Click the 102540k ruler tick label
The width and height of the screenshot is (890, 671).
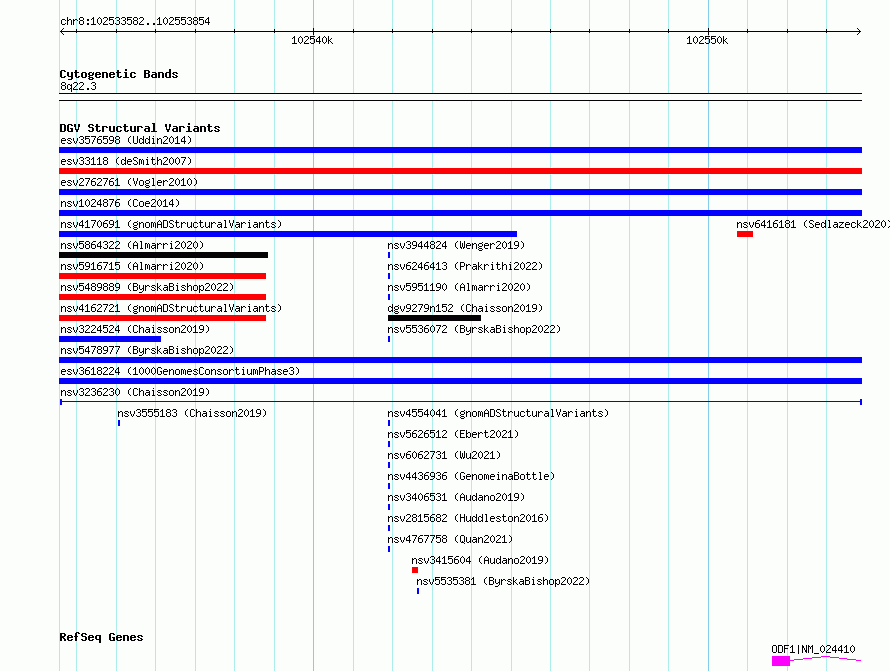tap(312, 40)
